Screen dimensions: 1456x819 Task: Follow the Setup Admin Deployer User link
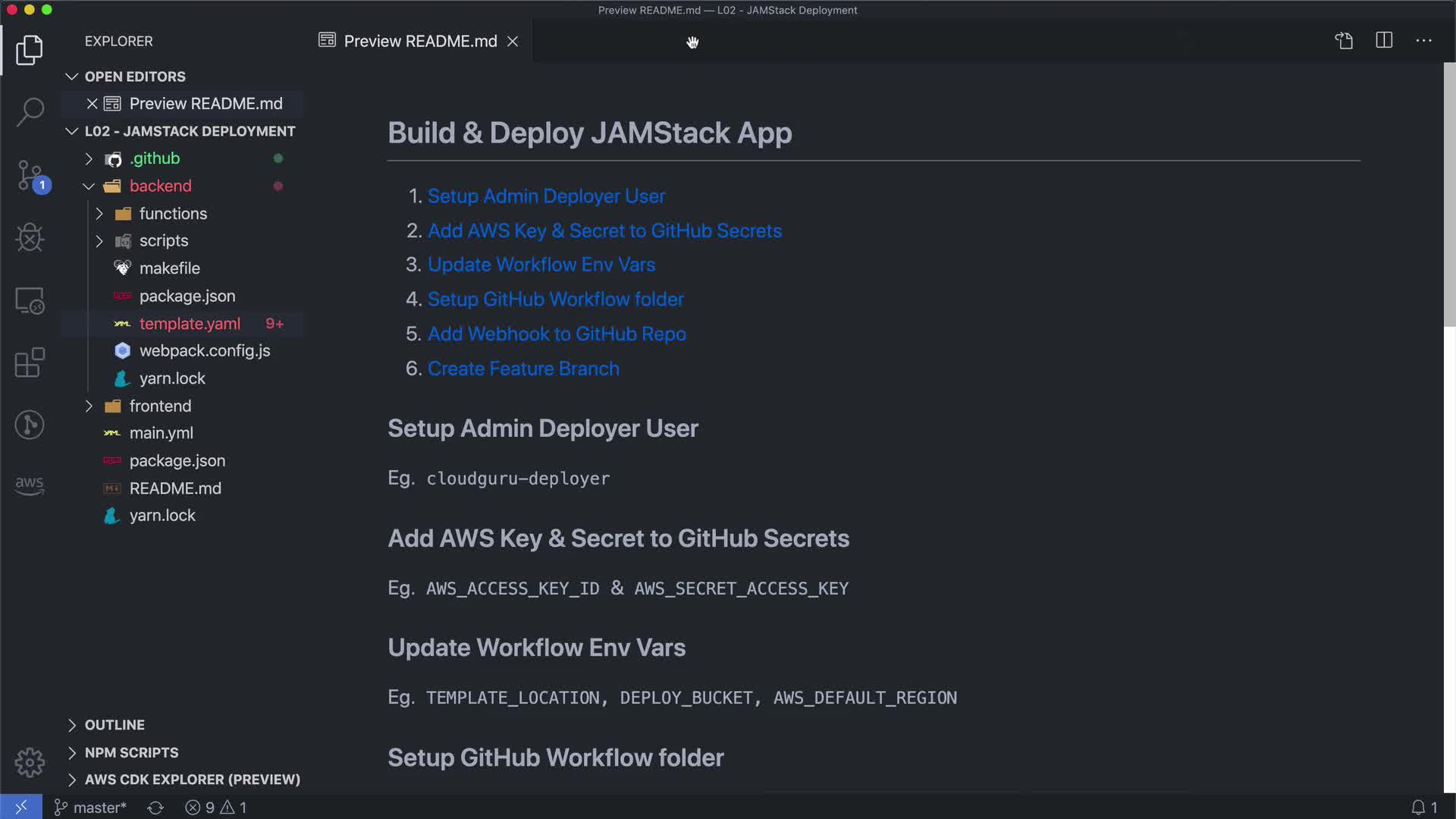click(x=546, y=196)
